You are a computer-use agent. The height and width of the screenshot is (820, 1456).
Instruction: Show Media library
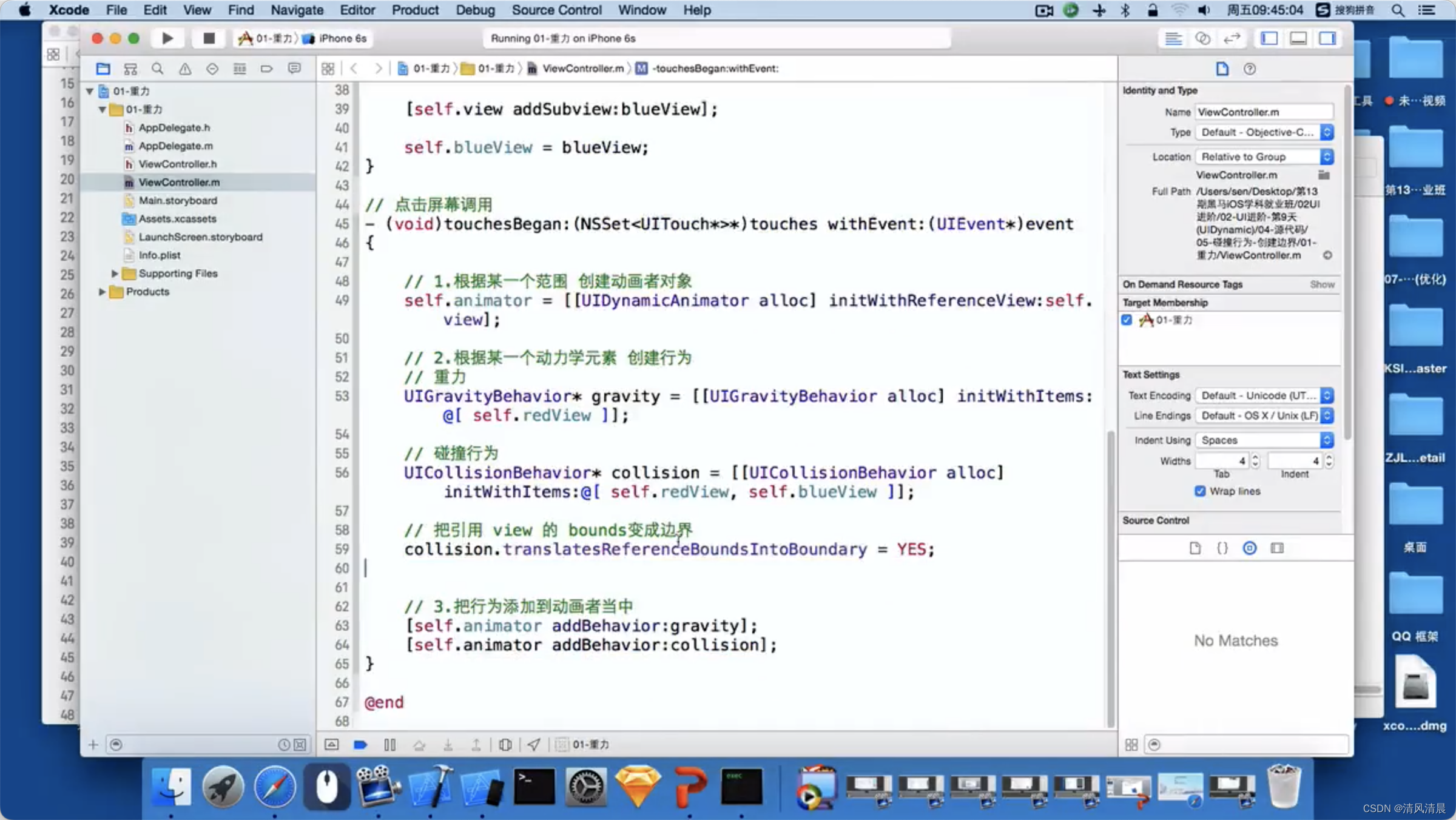[1277, 548]
